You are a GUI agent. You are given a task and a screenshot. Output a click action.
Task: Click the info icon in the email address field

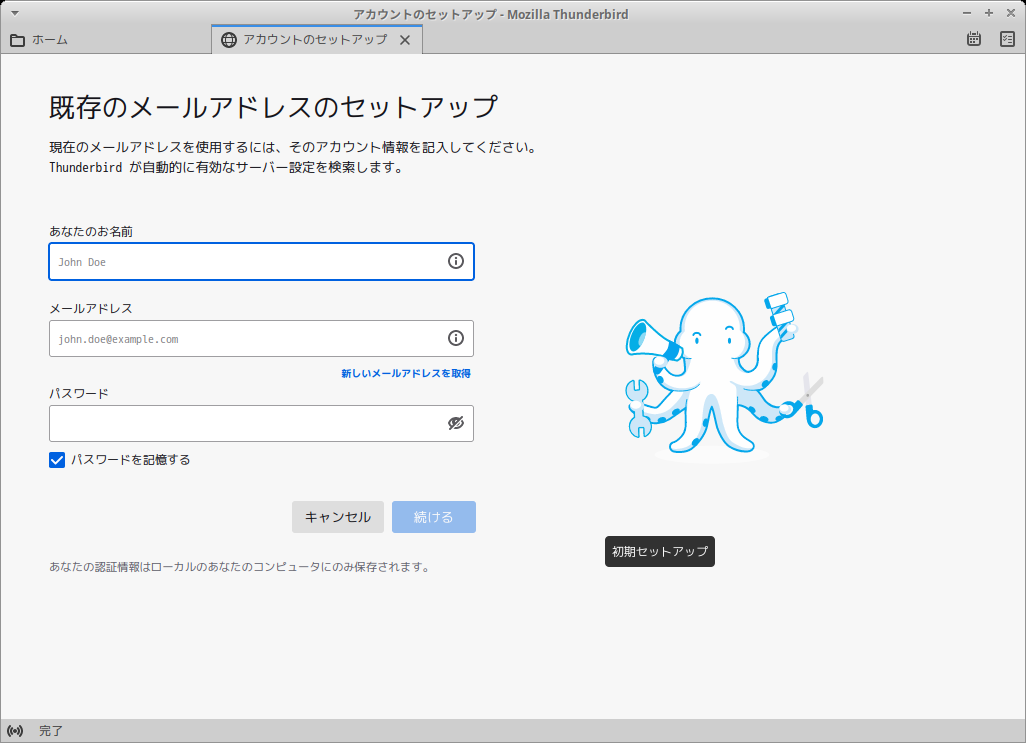tap(455, 338)
